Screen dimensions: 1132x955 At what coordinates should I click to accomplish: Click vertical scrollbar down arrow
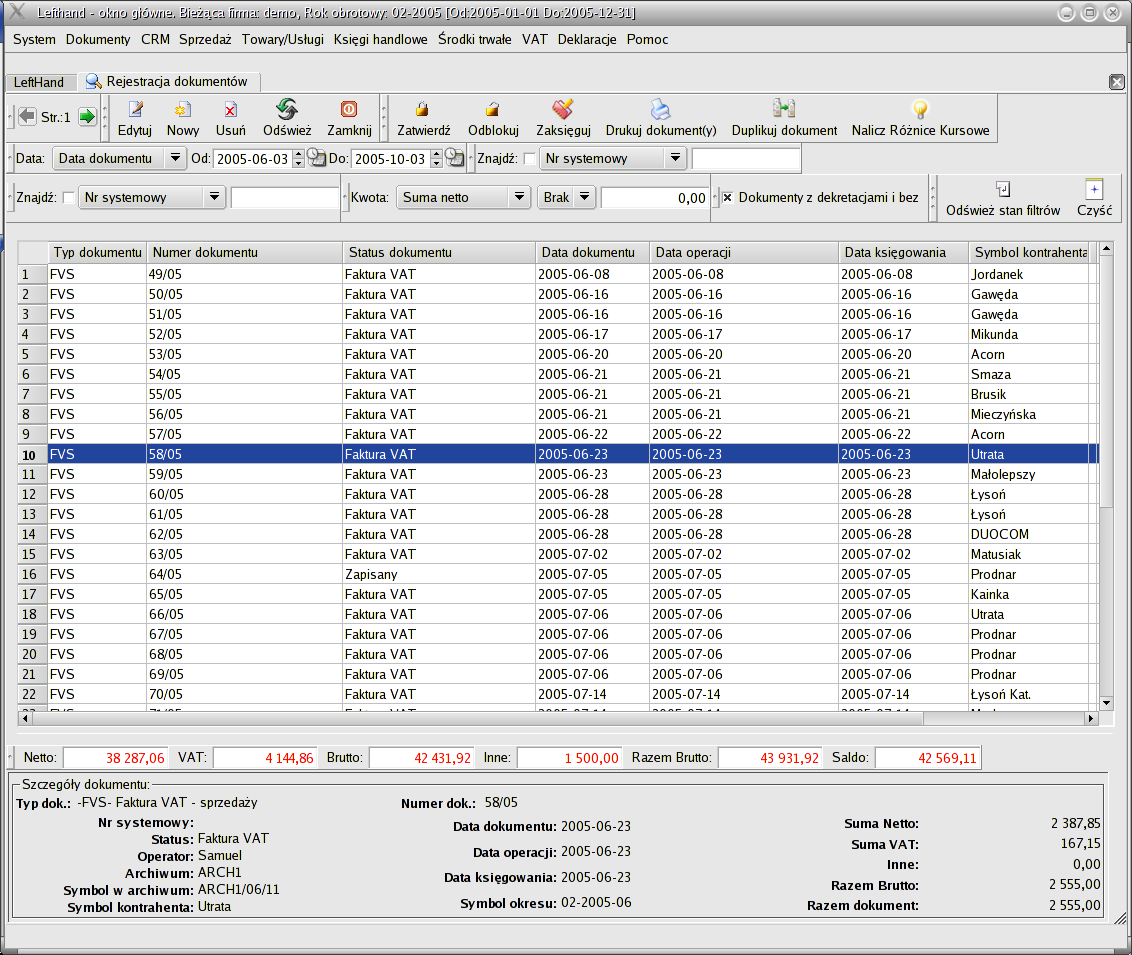(x=1106, y=703)
